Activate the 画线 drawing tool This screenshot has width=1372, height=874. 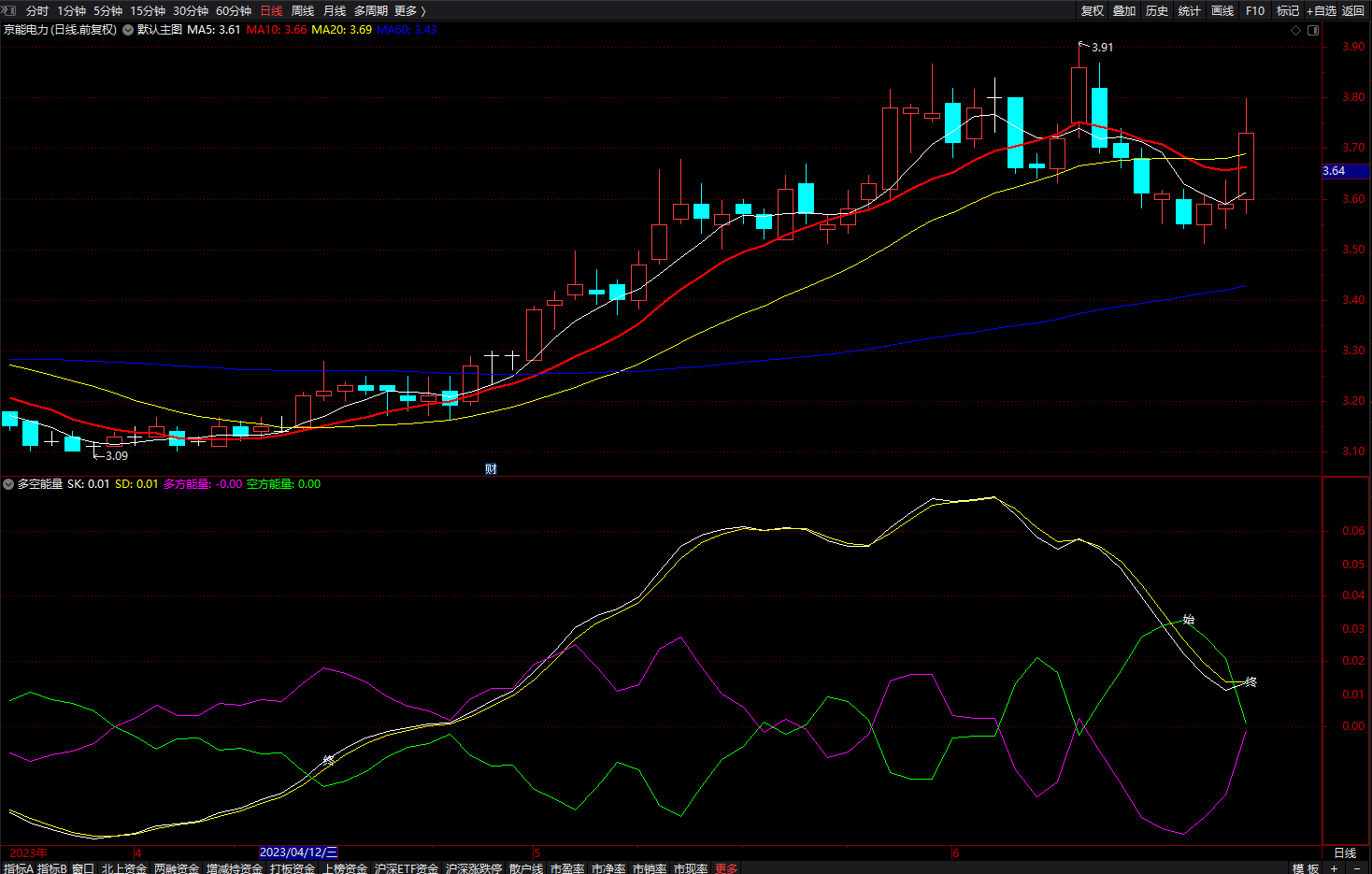pos(1222,11)
